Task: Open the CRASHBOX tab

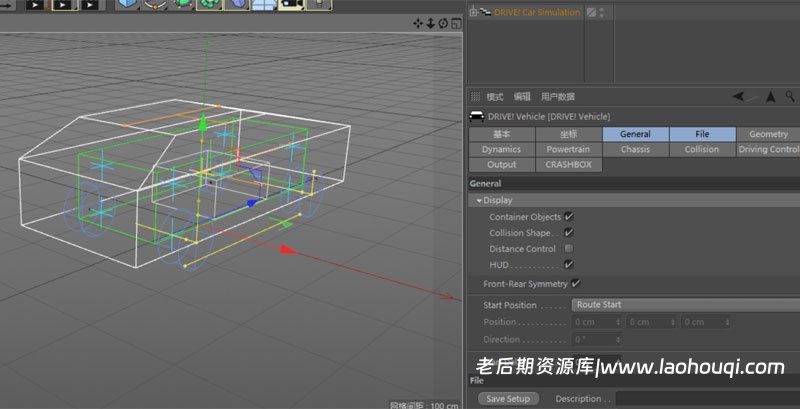Action: (x=568, y=164)
